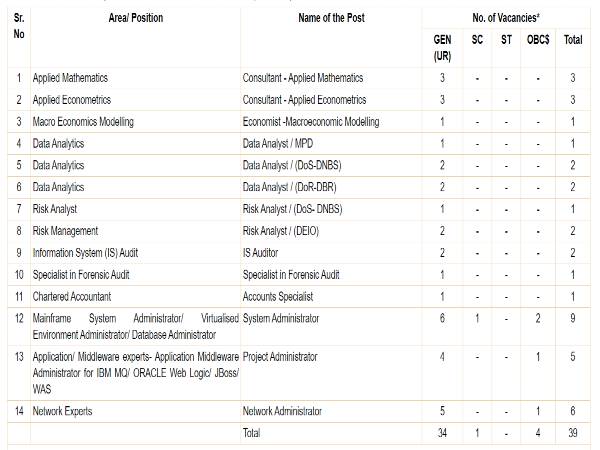Click the 'Sr. No' column header

tap(18, 25)
